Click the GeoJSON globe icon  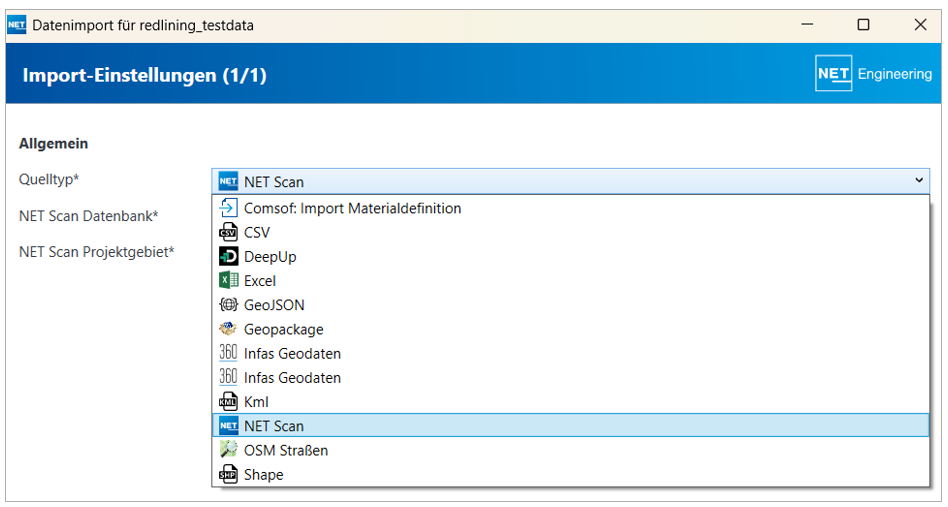pyautogui.click(x=228, y=305)
